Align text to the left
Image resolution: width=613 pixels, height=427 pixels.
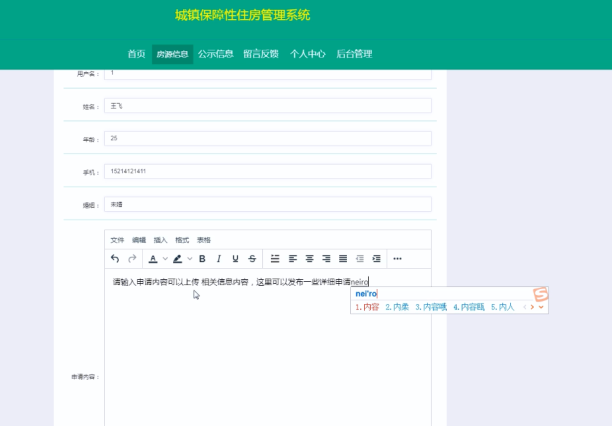(x=293, y=259)
